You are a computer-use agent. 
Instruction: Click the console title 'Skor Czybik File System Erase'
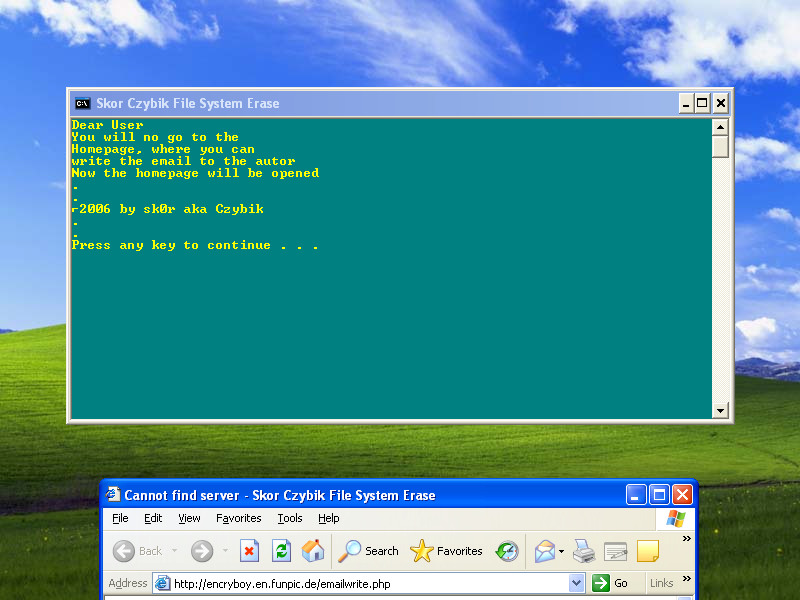(x=188, y=104)
